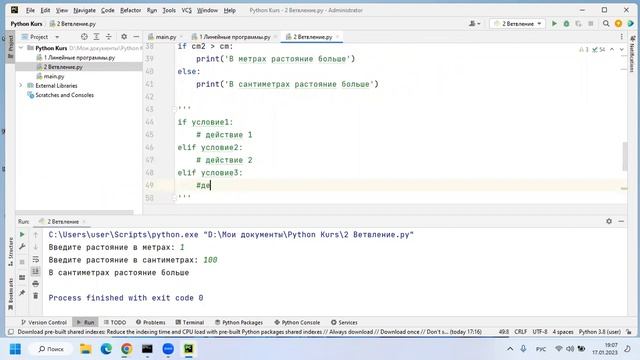Viewport: 640px width, 360px height.
Task: Pin the Run tab with pin icon
Action: pyautogui.click(x=22, y=293)
